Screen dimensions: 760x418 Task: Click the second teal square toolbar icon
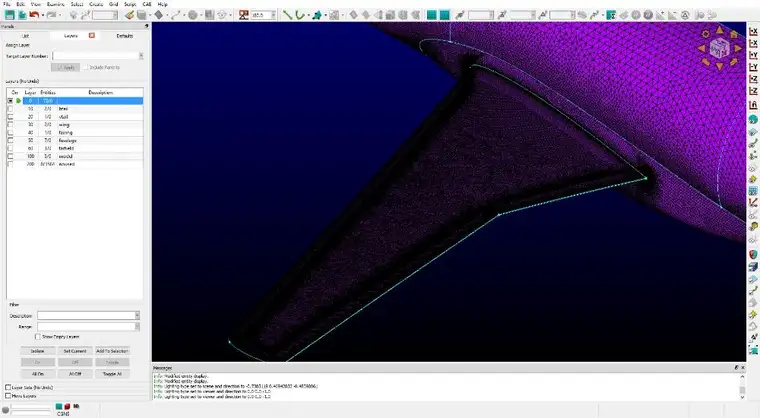click(444, 15)
